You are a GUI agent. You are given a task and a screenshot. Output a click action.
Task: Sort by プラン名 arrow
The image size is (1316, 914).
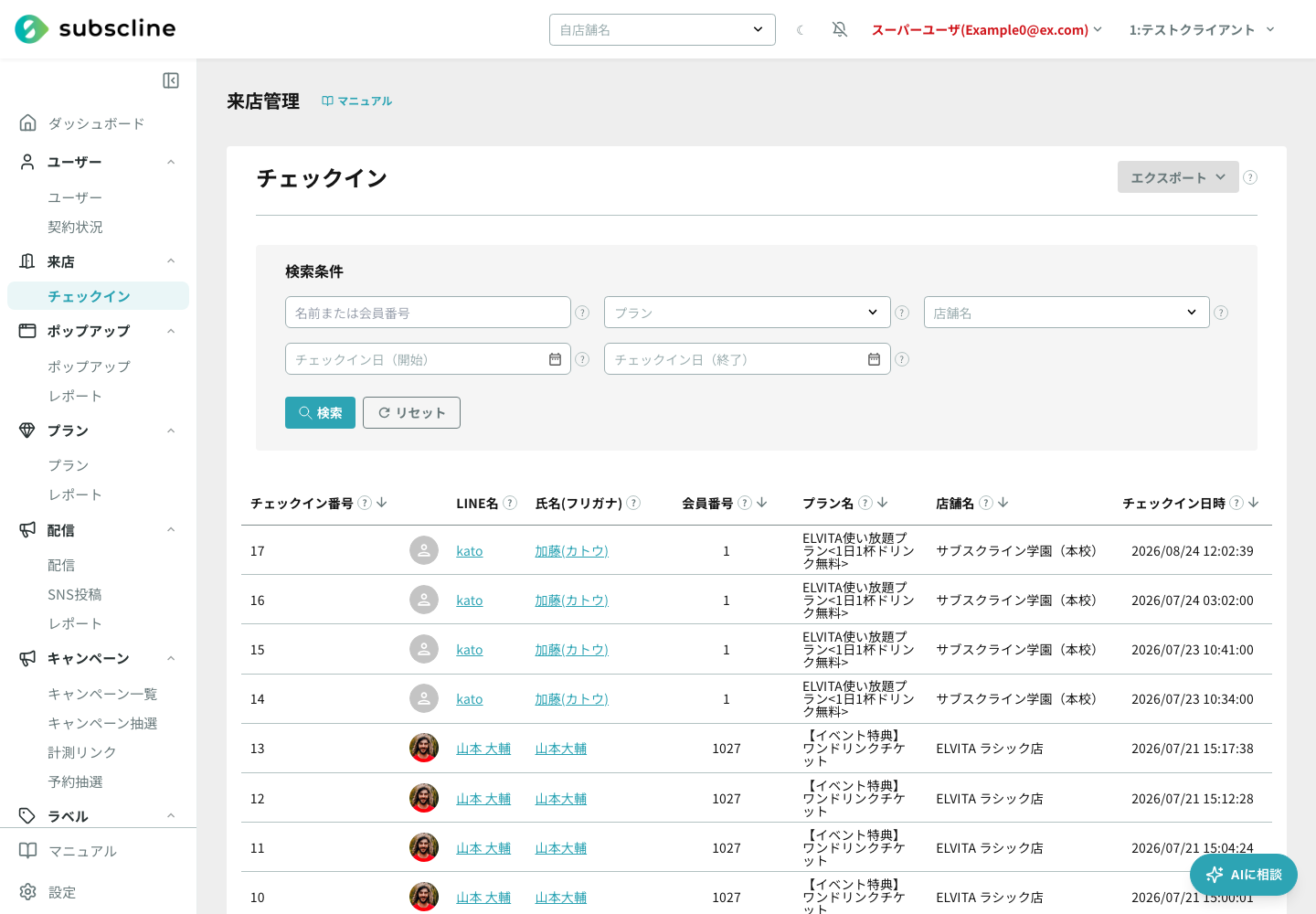(x=883, y=503)
